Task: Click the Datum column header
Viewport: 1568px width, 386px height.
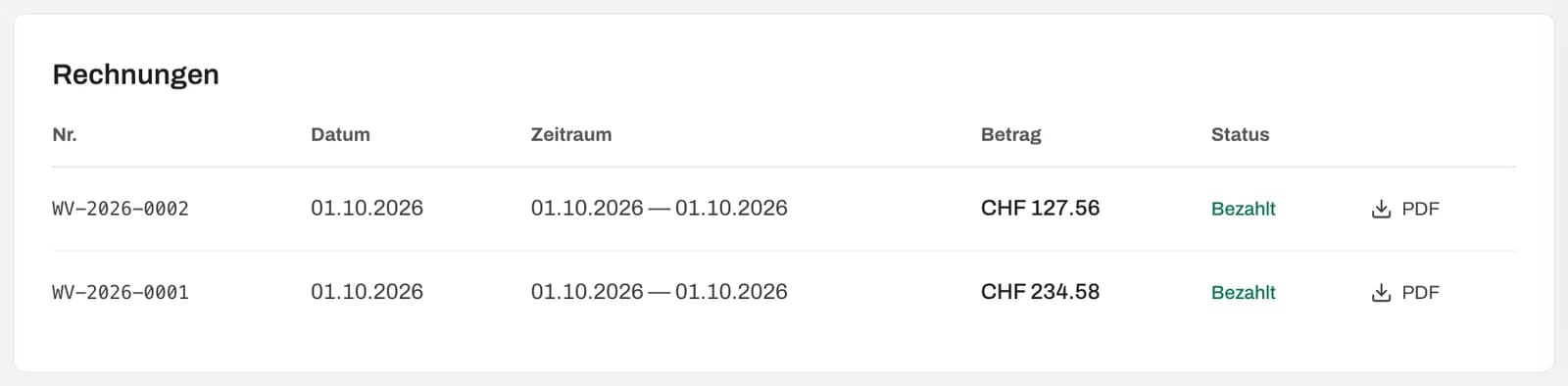Action: tap(340, 135)
